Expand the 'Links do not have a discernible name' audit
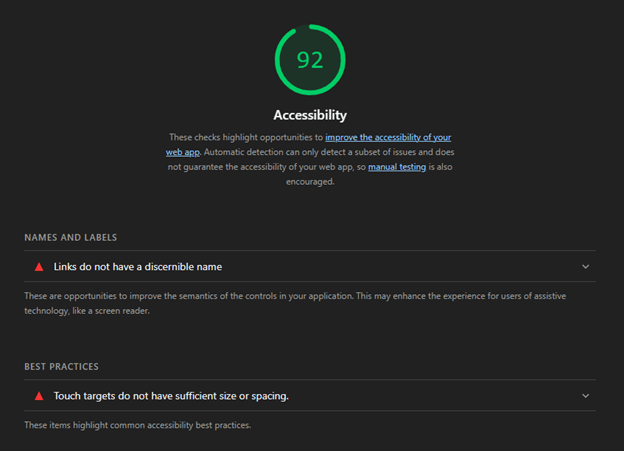 (310, 267)
